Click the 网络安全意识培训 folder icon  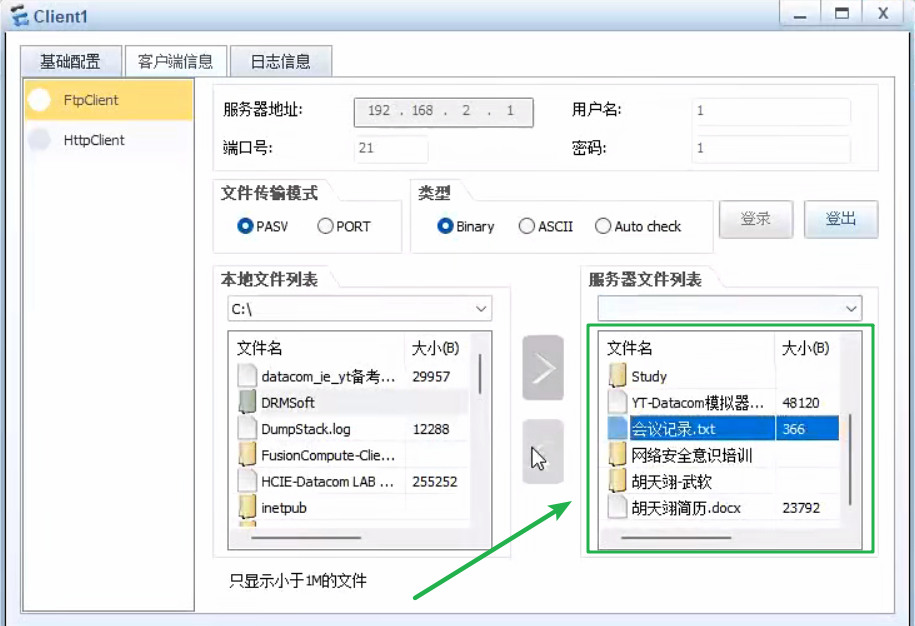coord(617,454)
